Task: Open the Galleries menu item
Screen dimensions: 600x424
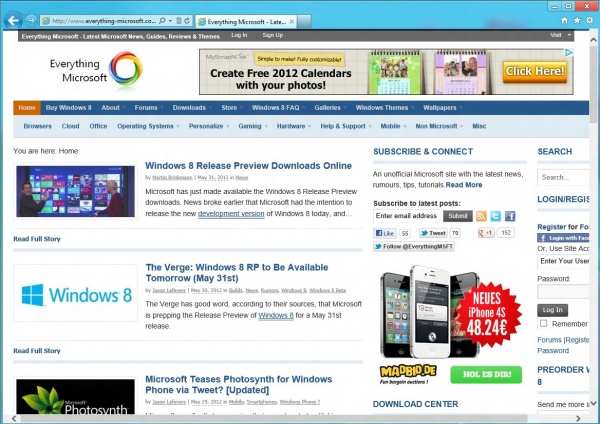Action: click(330, 108)
